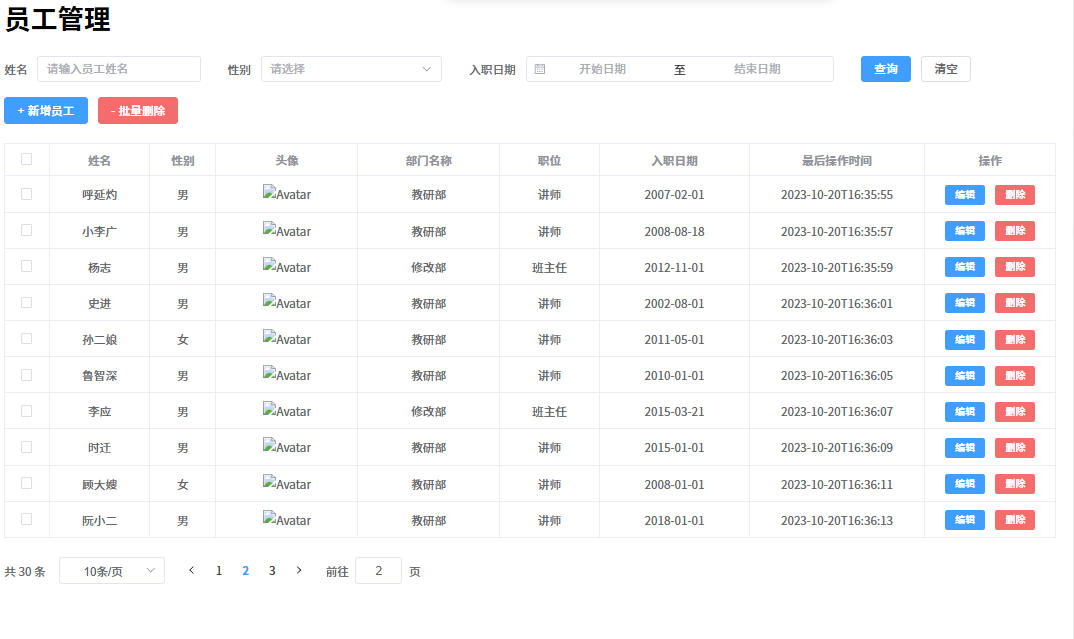Check the row checkbox for 孙二娘

pos(27,338)
